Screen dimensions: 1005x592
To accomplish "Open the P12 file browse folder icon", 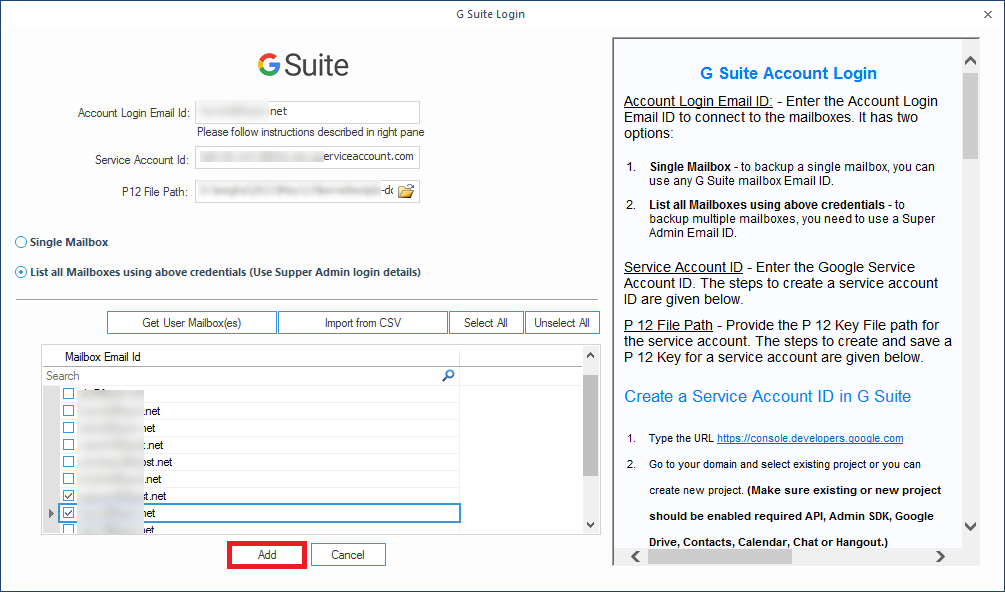I will click(406, 191).
